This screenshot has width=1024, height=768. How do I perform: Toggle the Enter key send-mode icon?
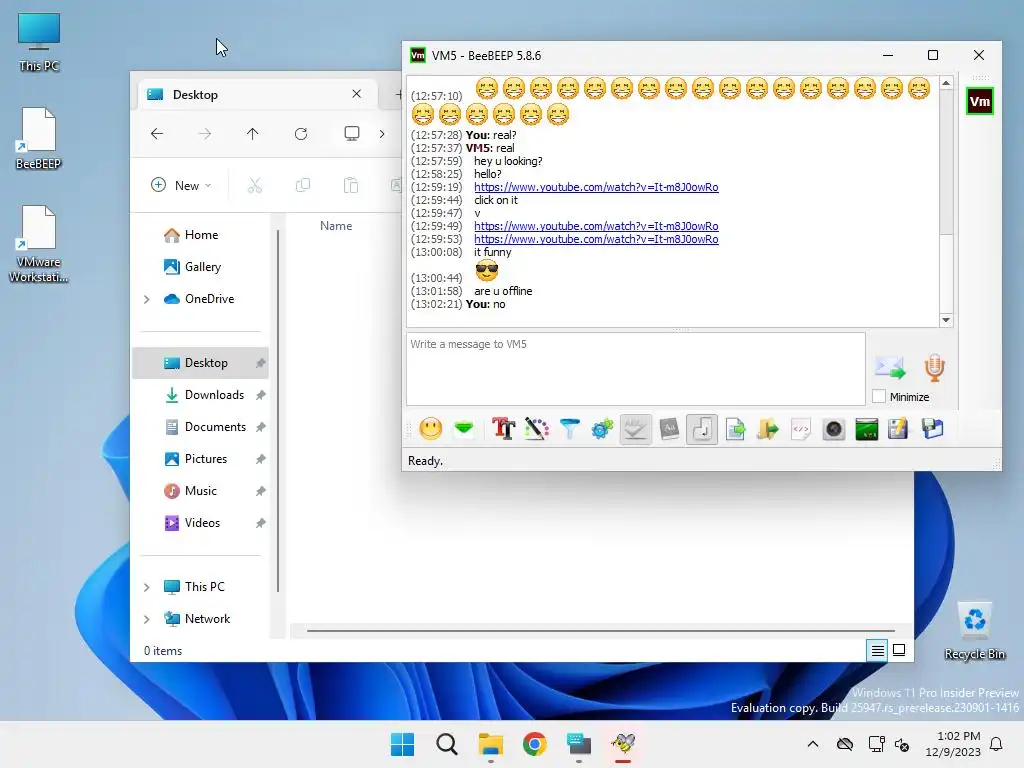pos(702,429)
